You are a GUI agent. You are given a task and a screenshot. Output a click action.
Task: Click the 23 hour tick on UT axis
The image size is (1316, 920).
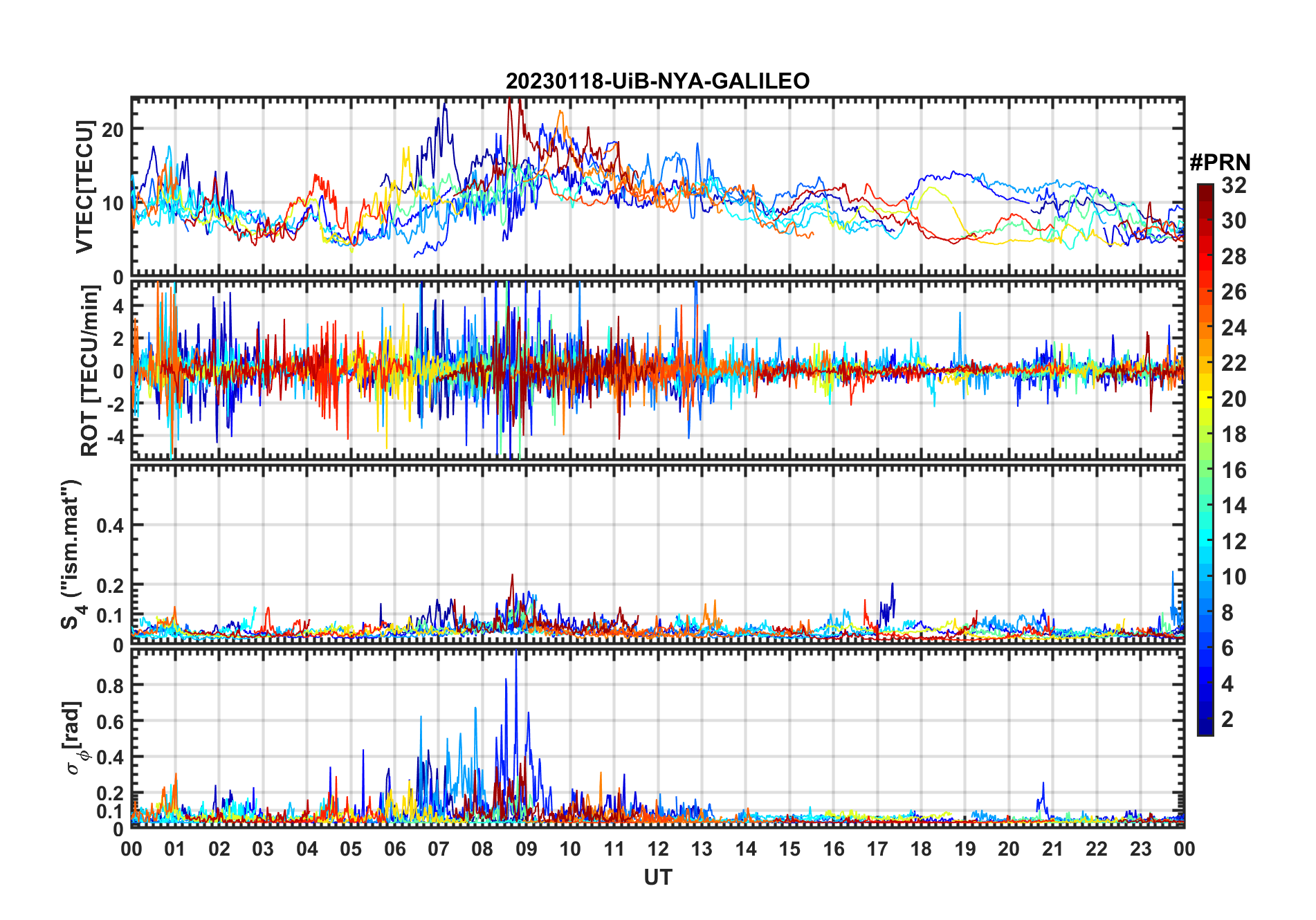pos(1140,849)
